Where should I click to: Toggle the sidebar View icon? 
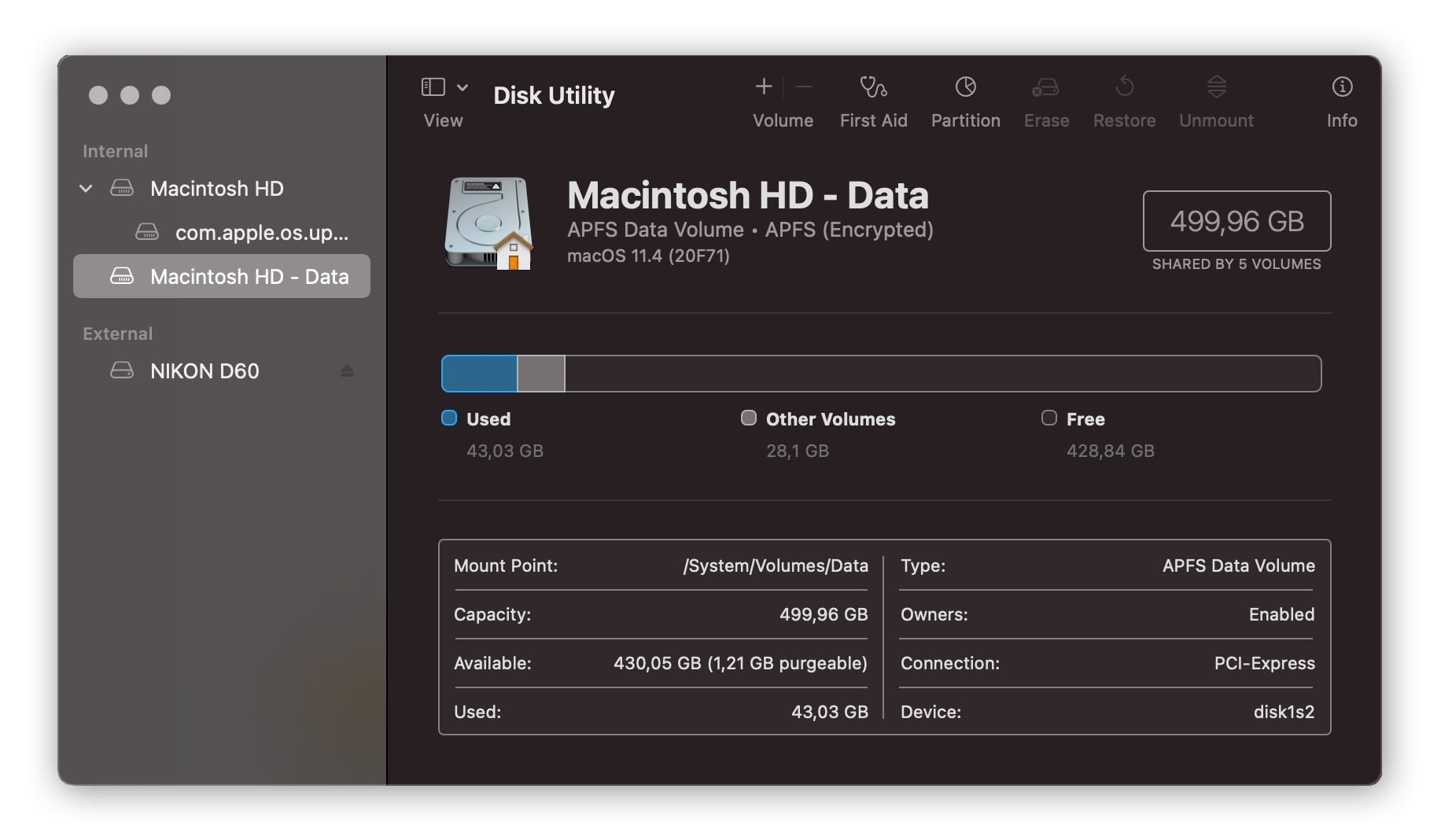[x=433, y=87]
